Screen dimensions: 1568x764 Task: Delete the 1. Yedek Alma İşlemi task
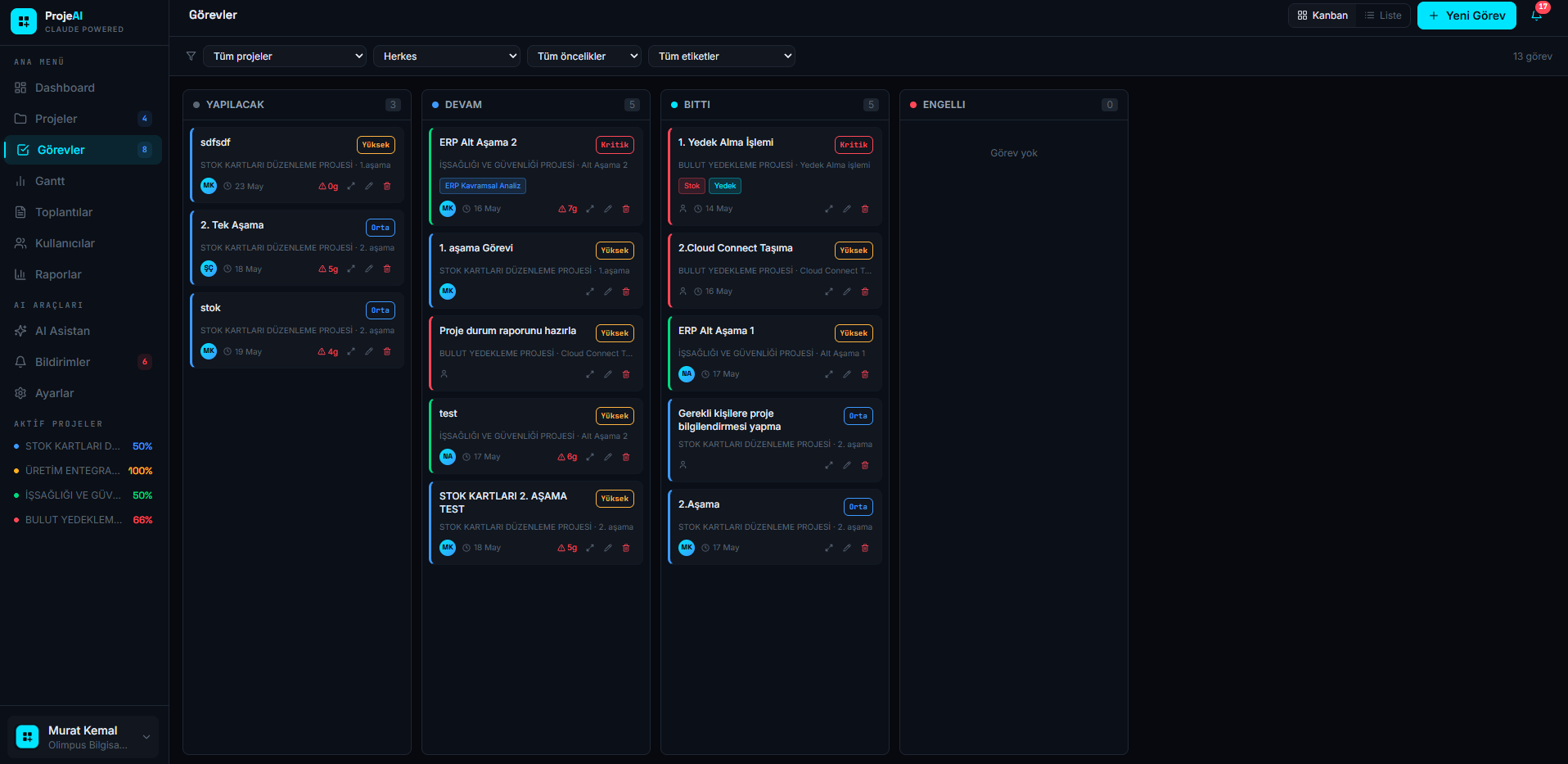click(x=865, y=209)
